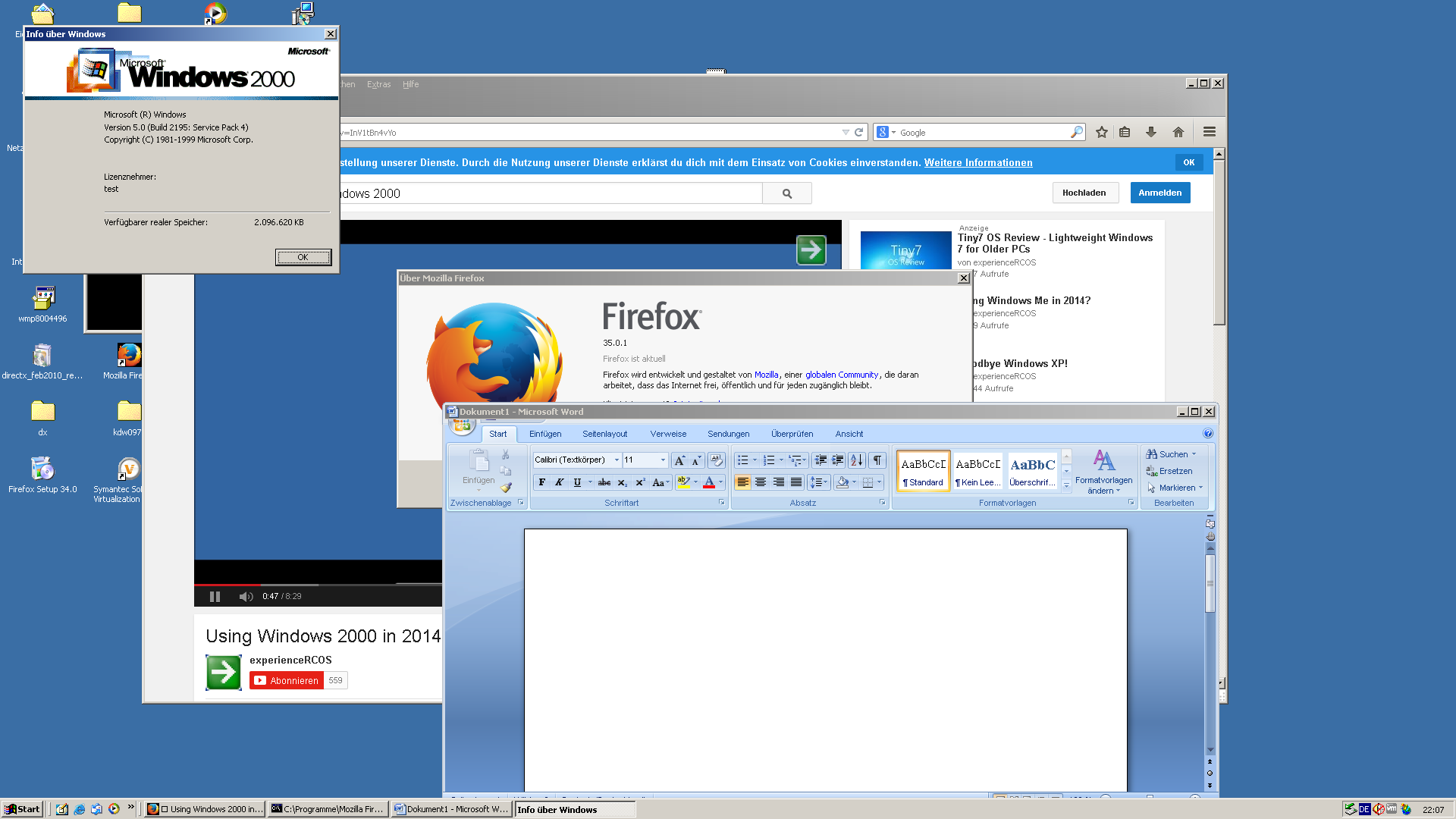The image size is (1456, 819).
Task: Apply superscript formatting
Action: (x=640, y=482)
